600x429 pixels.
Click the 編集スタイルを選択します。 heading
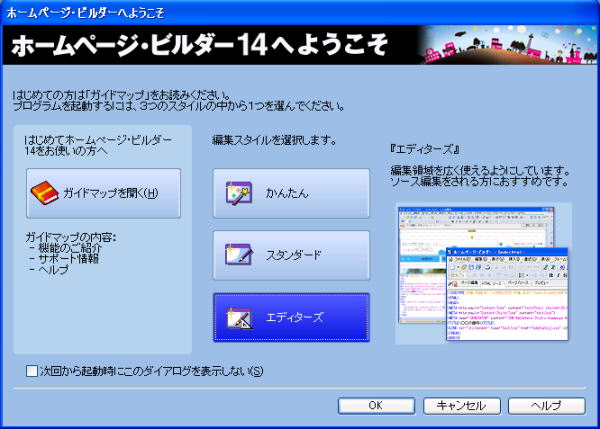274,140
